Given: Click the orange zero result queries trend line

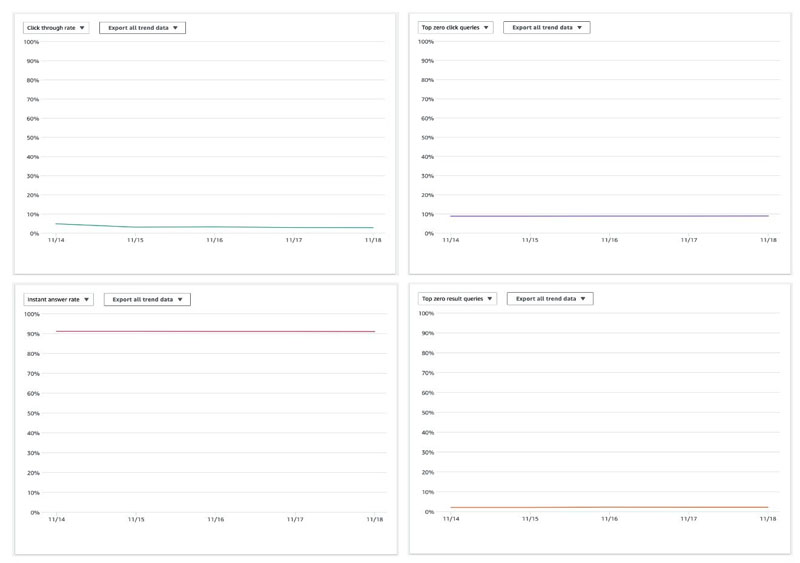Looking at the screenshot, I should point(609,507).
